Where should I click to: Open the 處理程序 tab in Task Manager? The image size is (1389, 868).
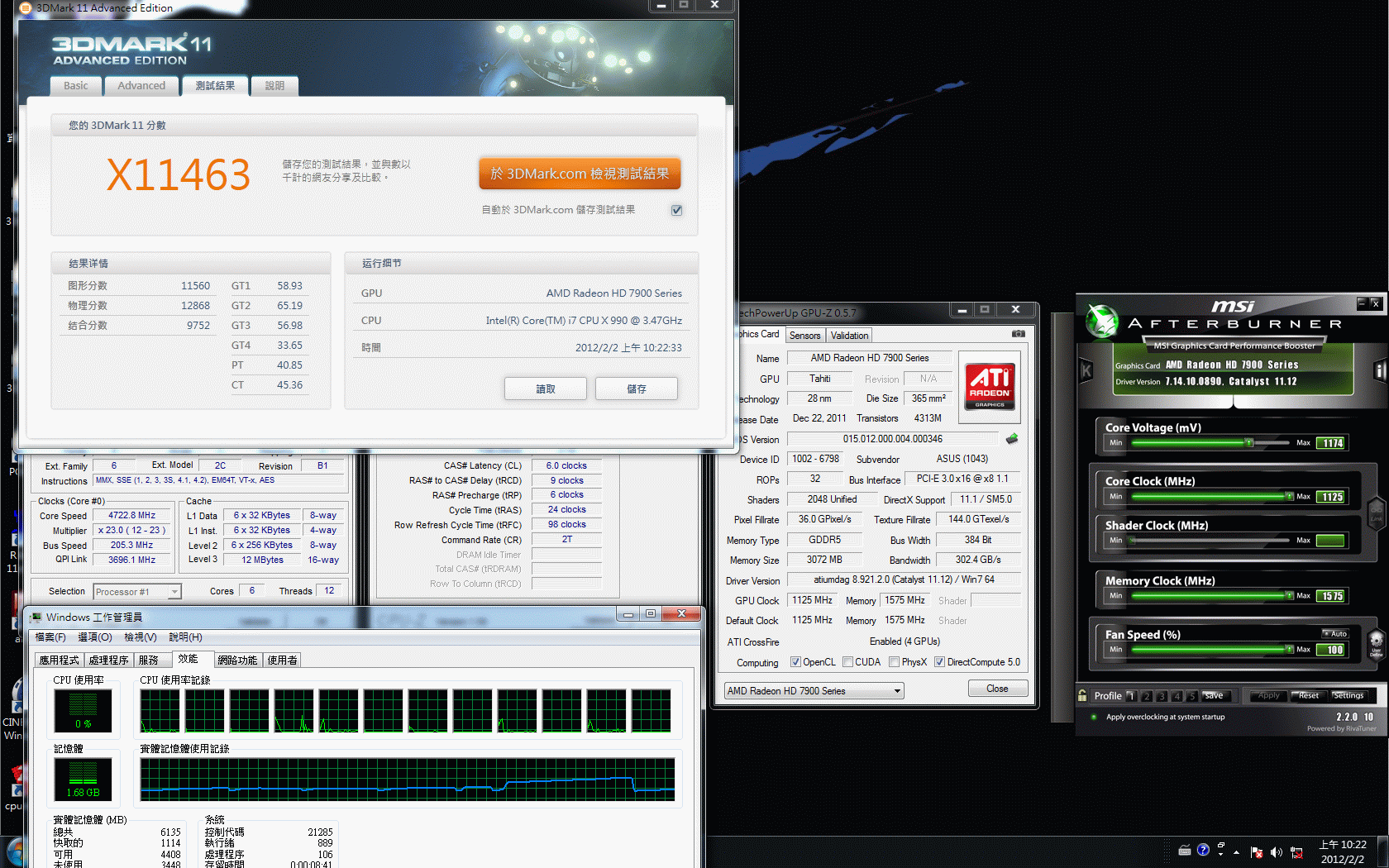click(108, 660)
